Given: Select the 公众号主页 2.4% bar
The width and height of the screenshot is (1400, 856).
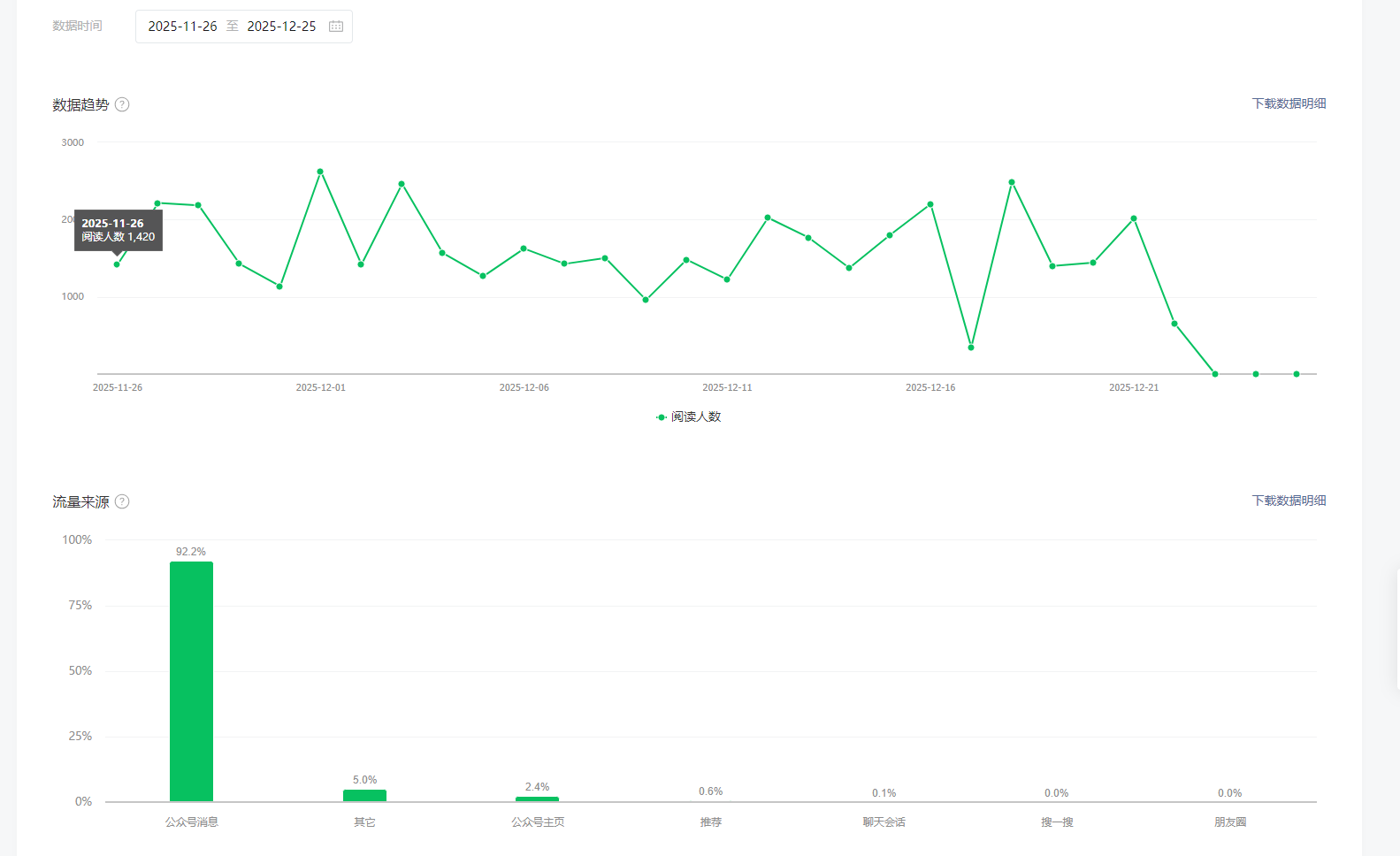Looking at the screenshot, I should (x=537, y=799).
